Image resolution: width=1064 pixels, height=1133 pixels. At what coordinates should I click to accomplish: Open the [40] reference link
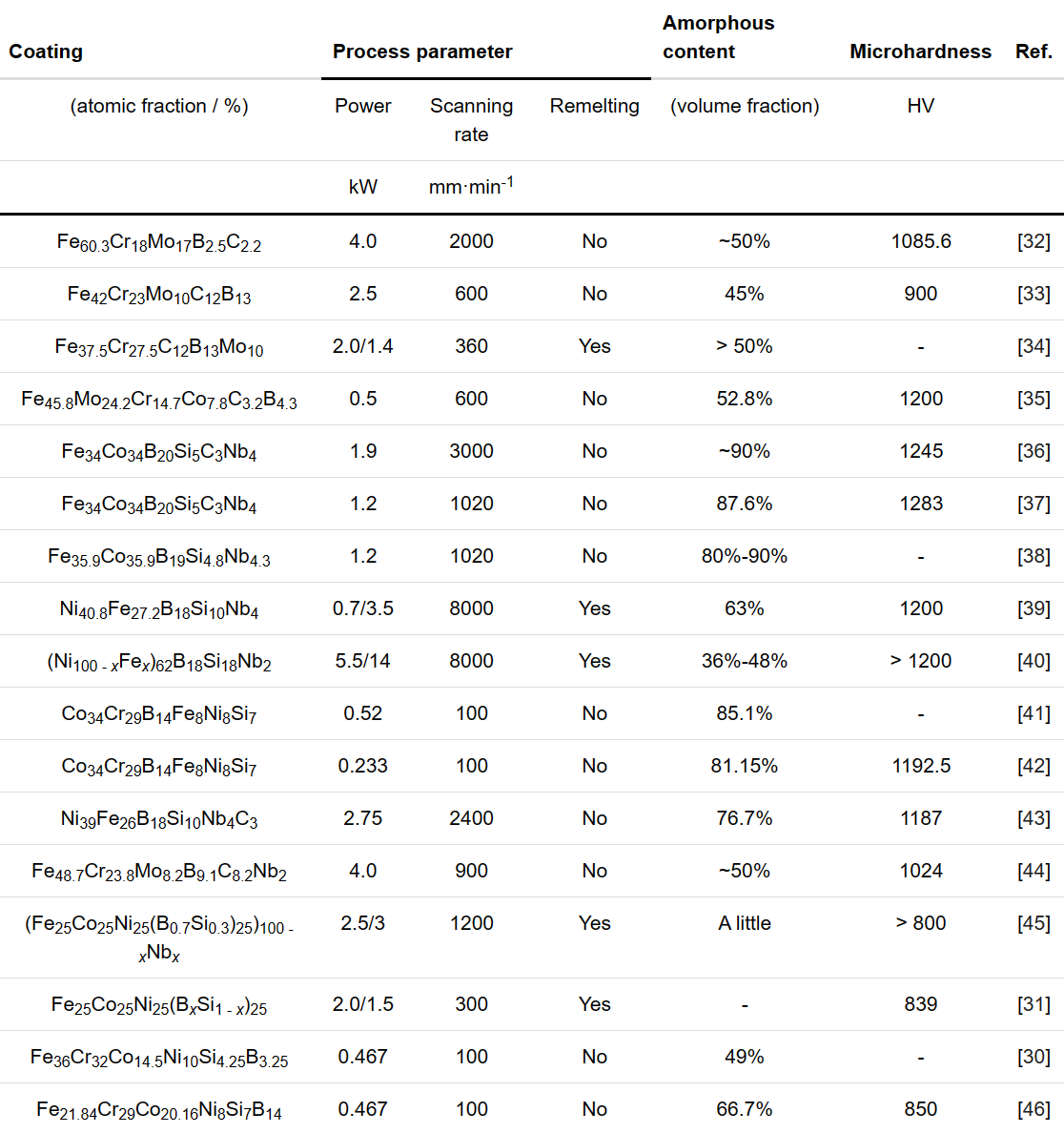pyautogui.click(x=1033, y=661)
